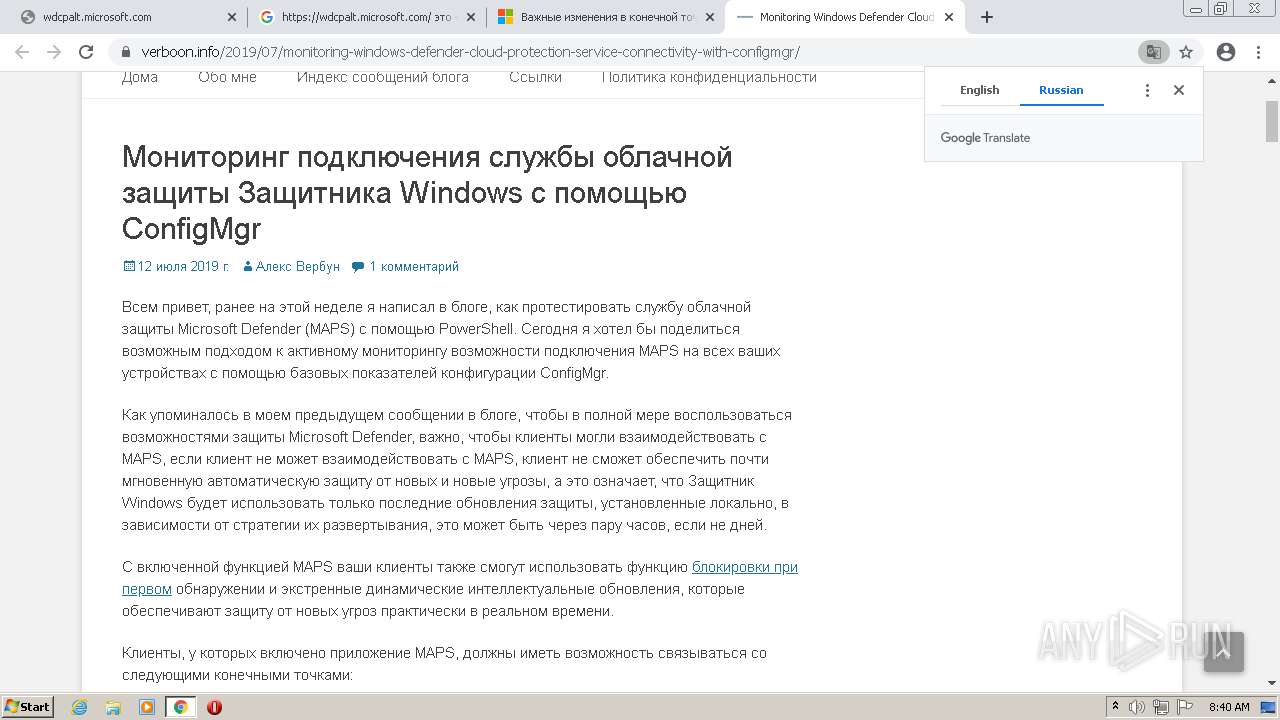Open File Explorer from the taskbar
This screenshot has height=720, width=1280.
[x=113, y=707]
